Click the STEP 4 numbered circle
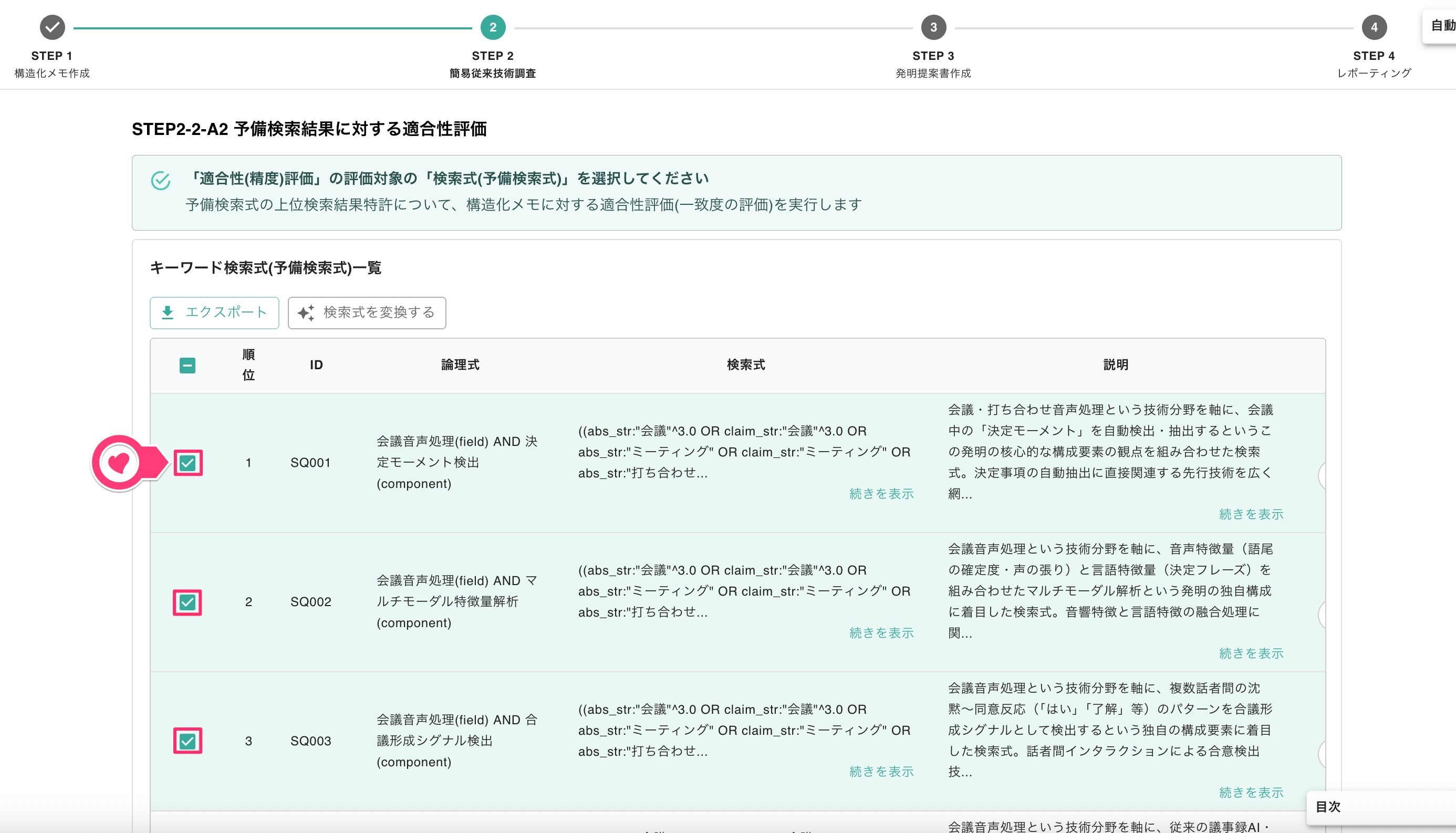This screenshot has height=833, width=1456. point(1374,27)
